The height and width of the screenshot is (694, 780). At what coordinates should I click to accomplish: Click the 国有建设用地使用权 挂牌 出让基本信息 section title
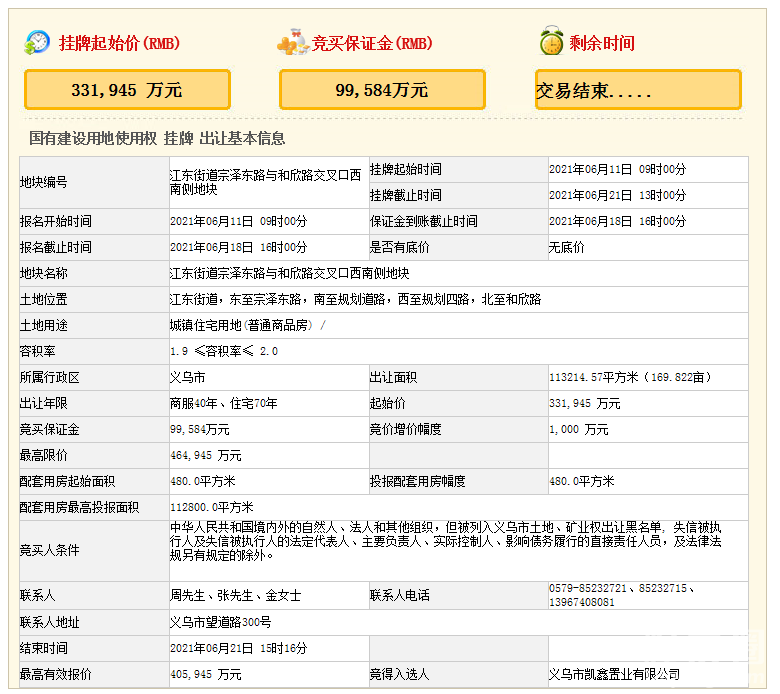point(157,138)
